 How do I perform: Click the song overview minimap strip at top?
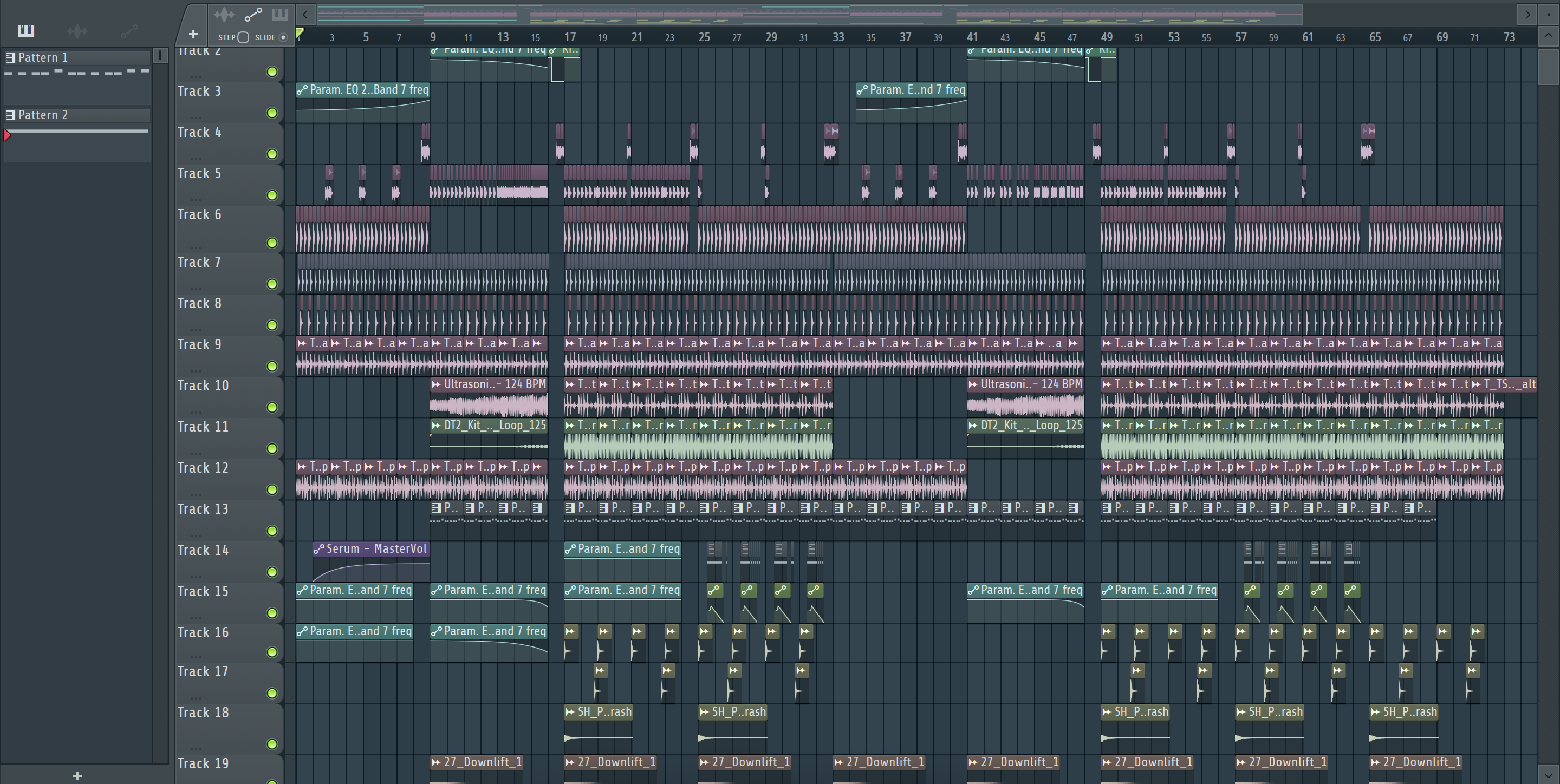click(810, 14)
